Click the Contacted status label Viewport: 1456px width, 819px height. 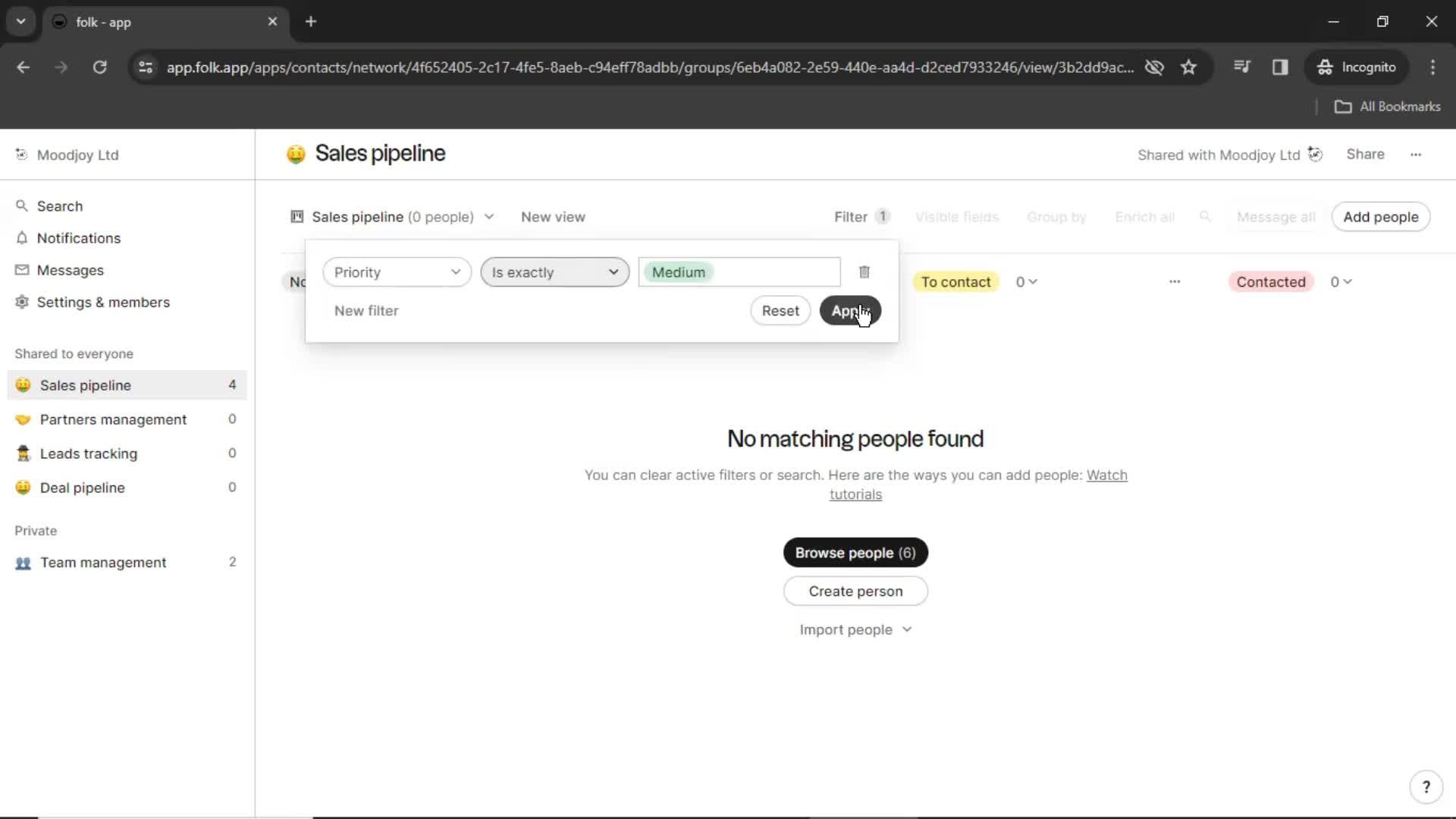click(1271, 282)
